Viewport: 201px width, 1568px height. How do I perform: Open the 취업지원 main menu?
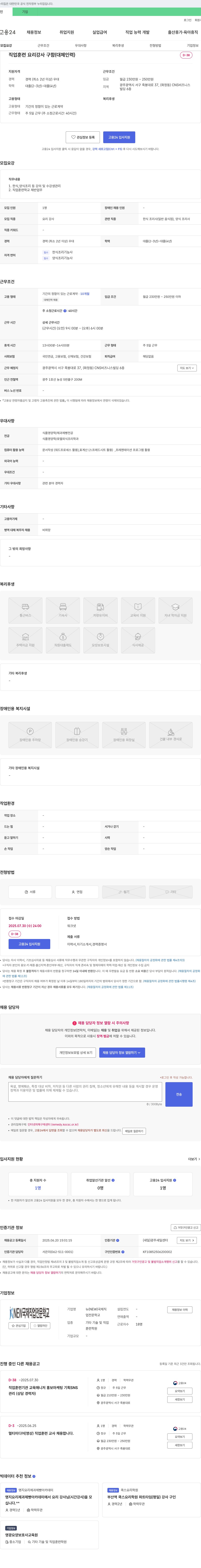coord(67,32)
